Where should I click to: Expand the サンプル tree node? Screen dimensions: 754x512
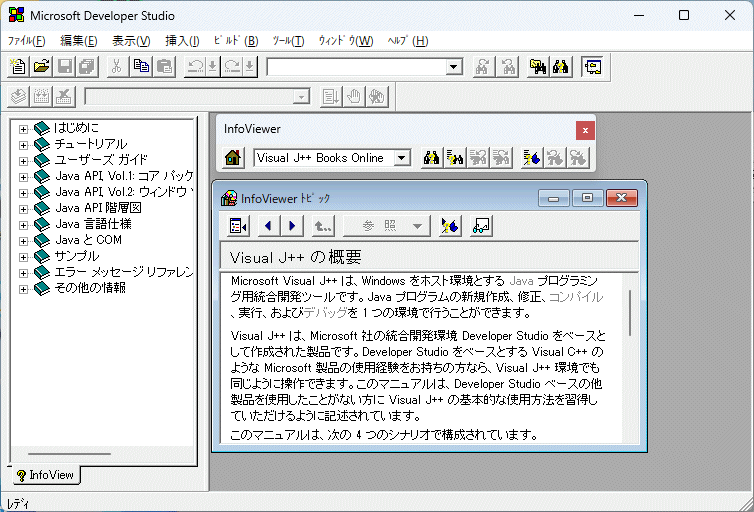point(23,257)
